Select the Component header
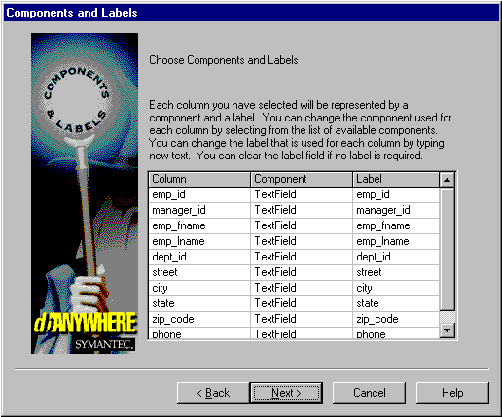The image size is (502, 417). [x=301, y=179]
